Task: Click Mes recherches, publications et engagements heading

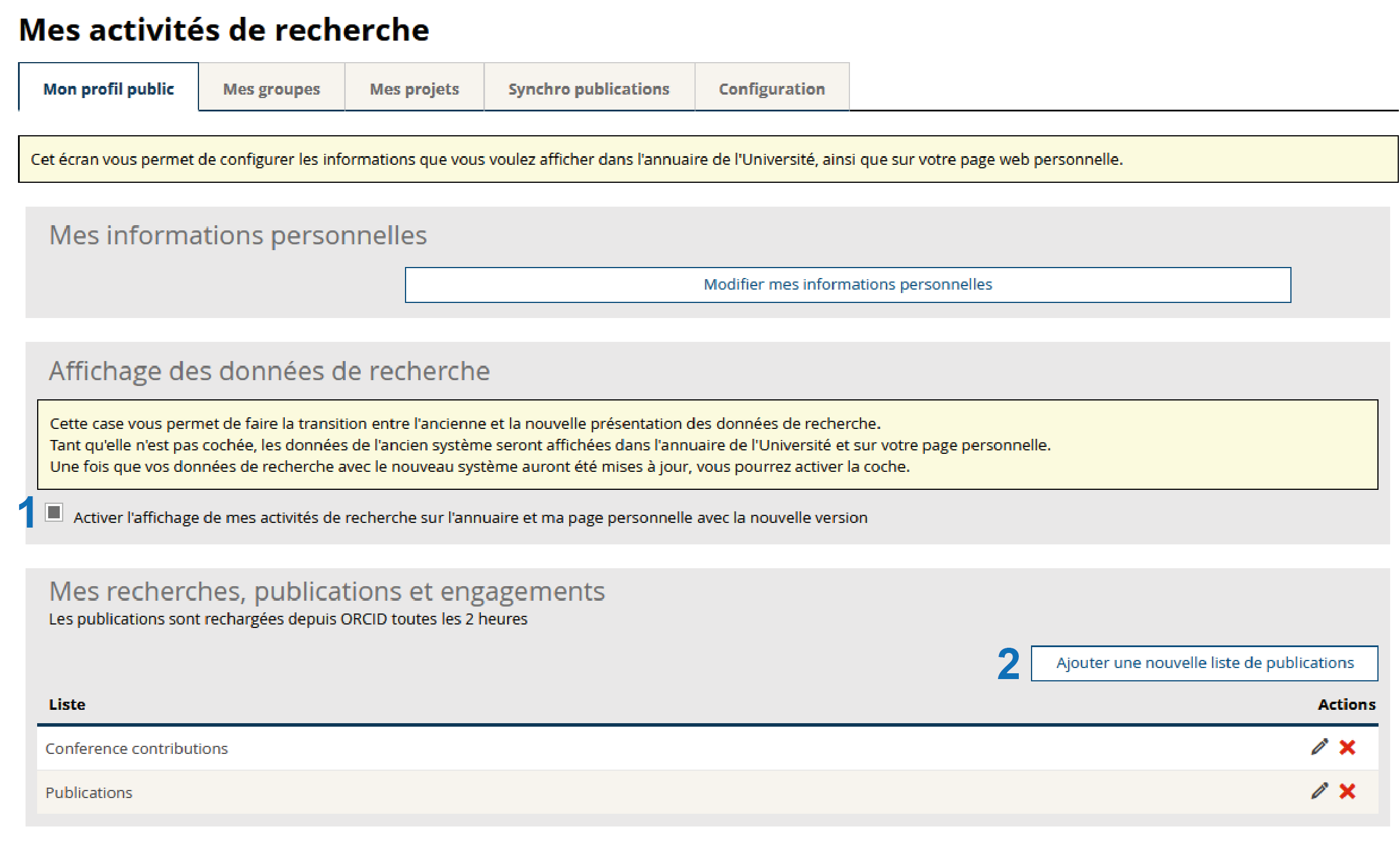Action: point(327,592)
